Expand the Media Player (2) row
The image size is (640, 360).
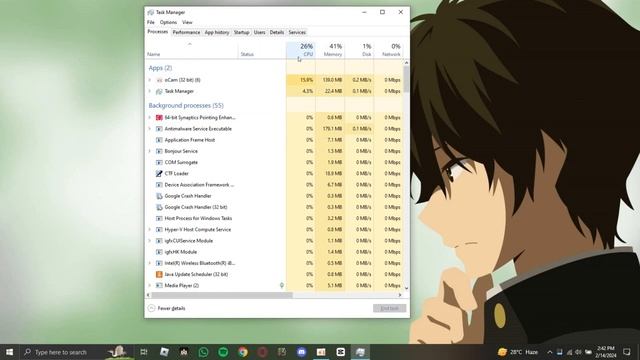pyautogui.click(x=150, y=285)
